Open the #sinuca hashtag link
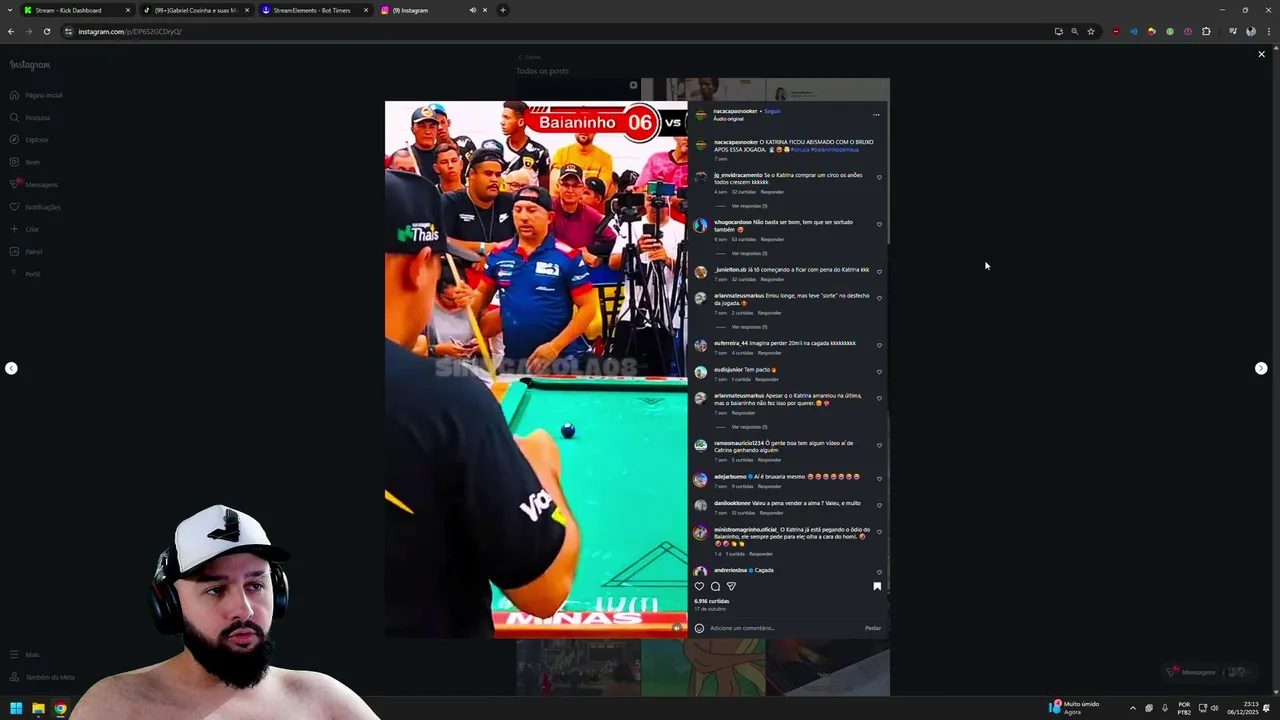1280x720 pixels. coord(799,149)
